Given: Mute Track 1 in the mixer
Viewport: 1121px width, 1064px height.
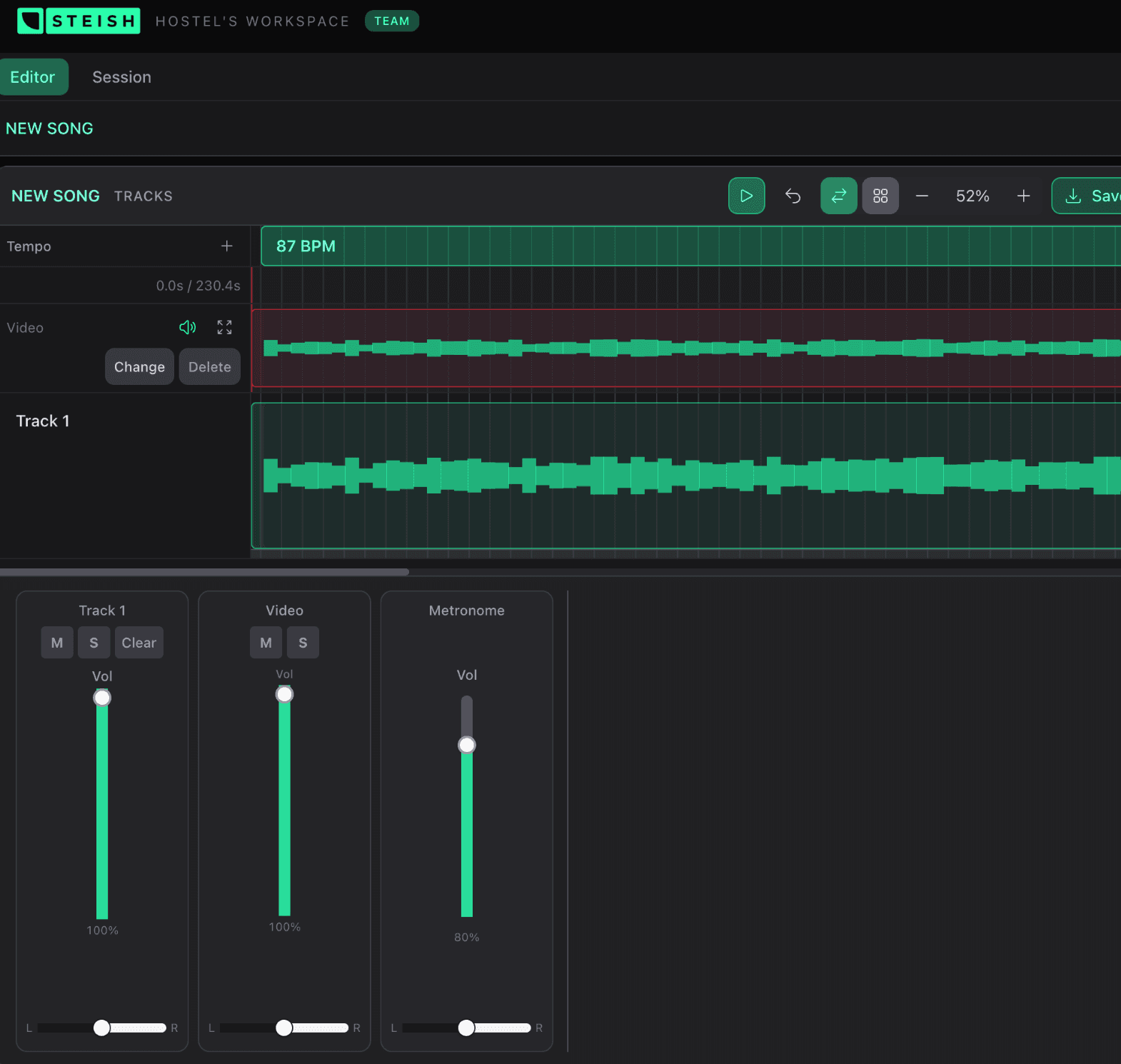Looking at the screenshot, I should [57, 643].
